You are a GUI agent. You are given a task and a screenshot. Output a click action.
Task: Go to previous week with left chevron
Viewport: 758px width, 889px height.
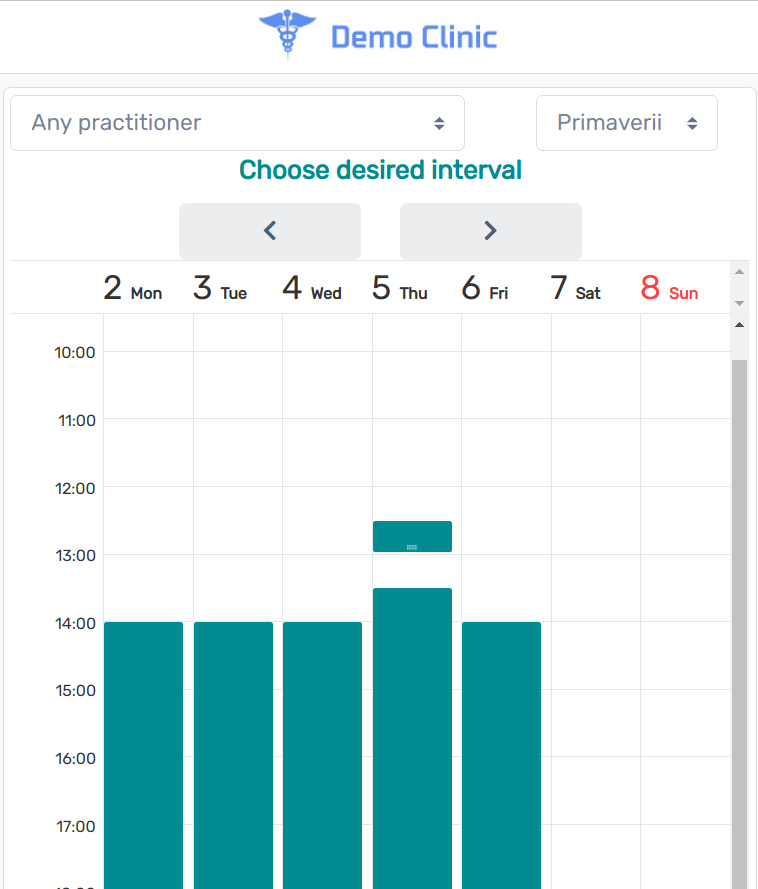pyautogui.click(x=270, y=231)
